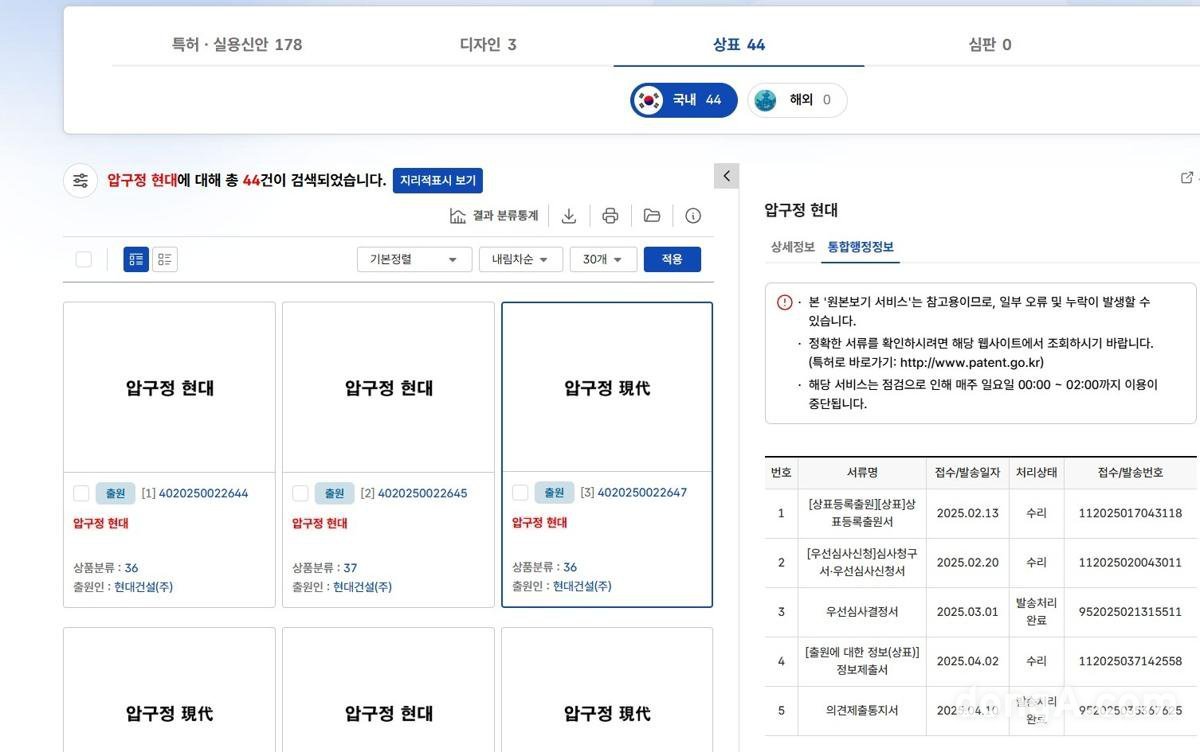Click the information circle icon
The width and height of the screenshot is (1200, 752).
(693, 216)
